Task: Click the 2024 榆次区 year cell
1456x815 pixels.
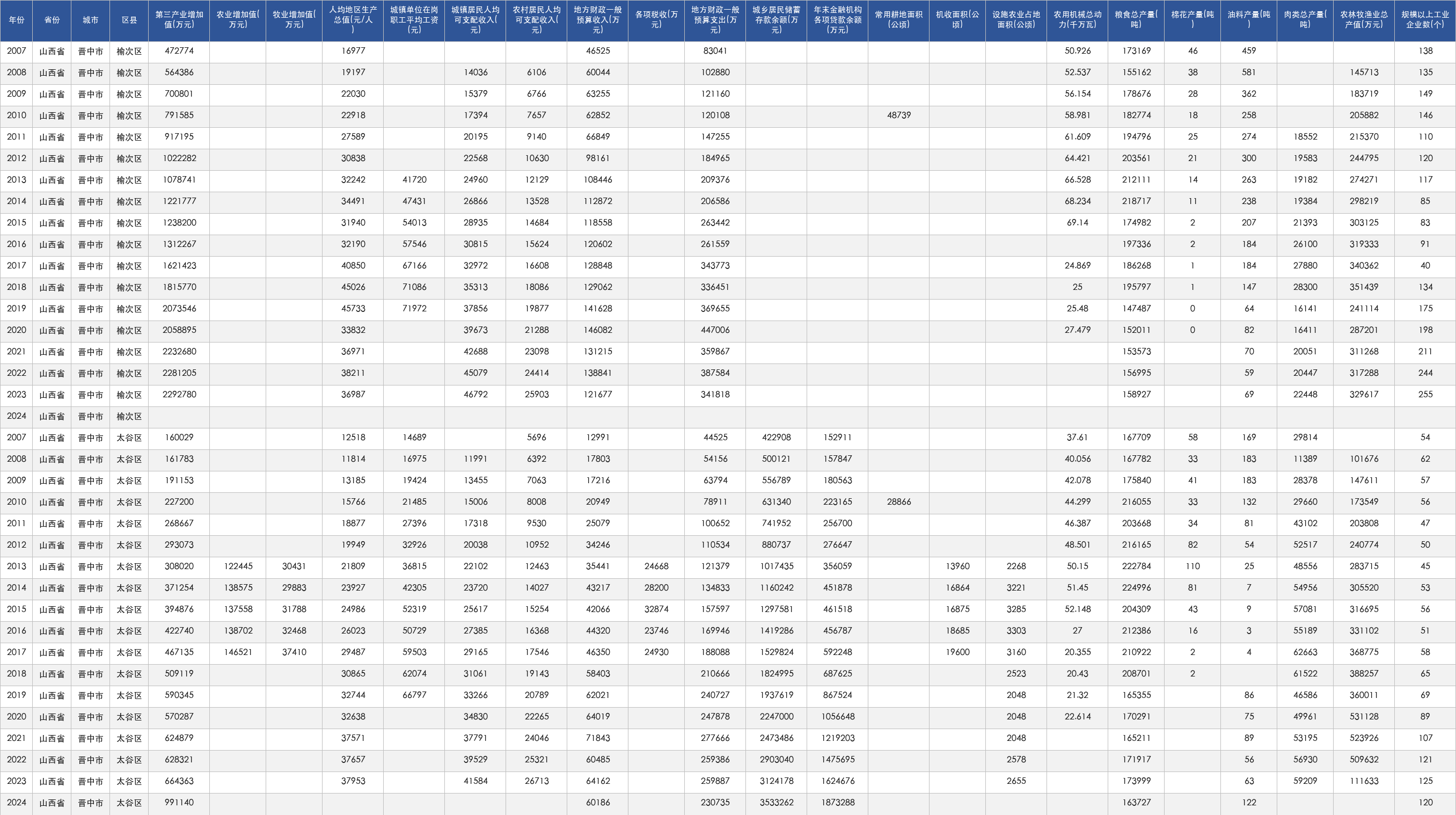Action: point(17,416)
